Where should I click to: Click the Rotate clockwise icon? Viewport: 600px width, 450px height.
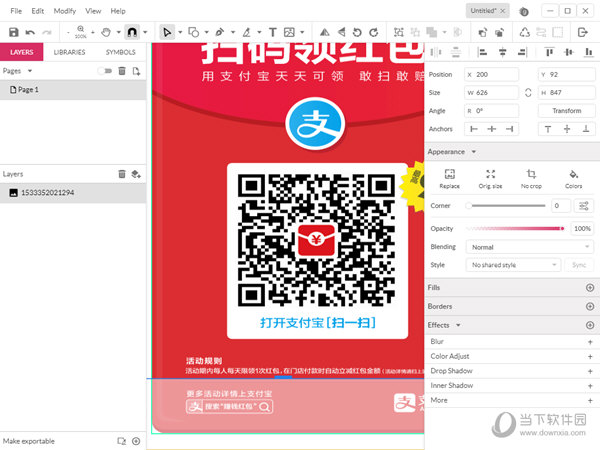pos(374,32)
